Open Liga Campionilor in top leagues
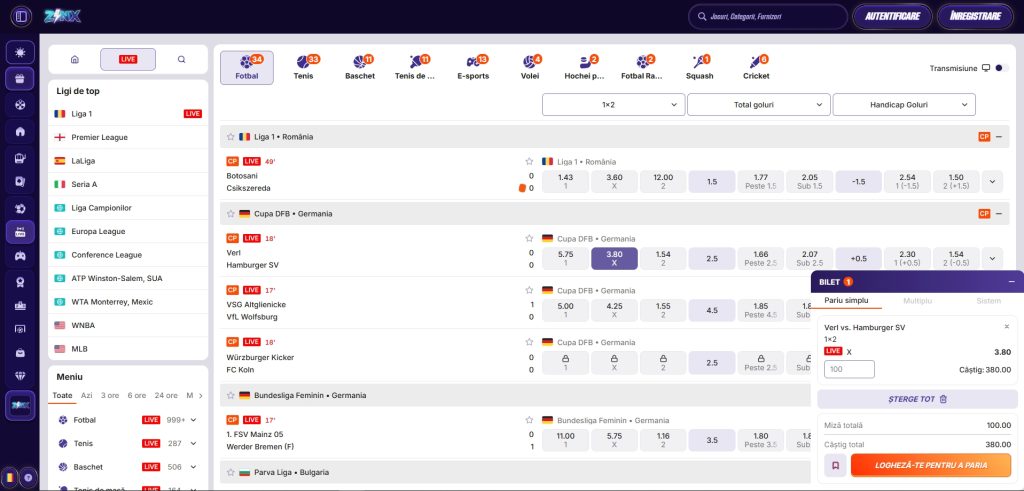 tap(128, 208)
